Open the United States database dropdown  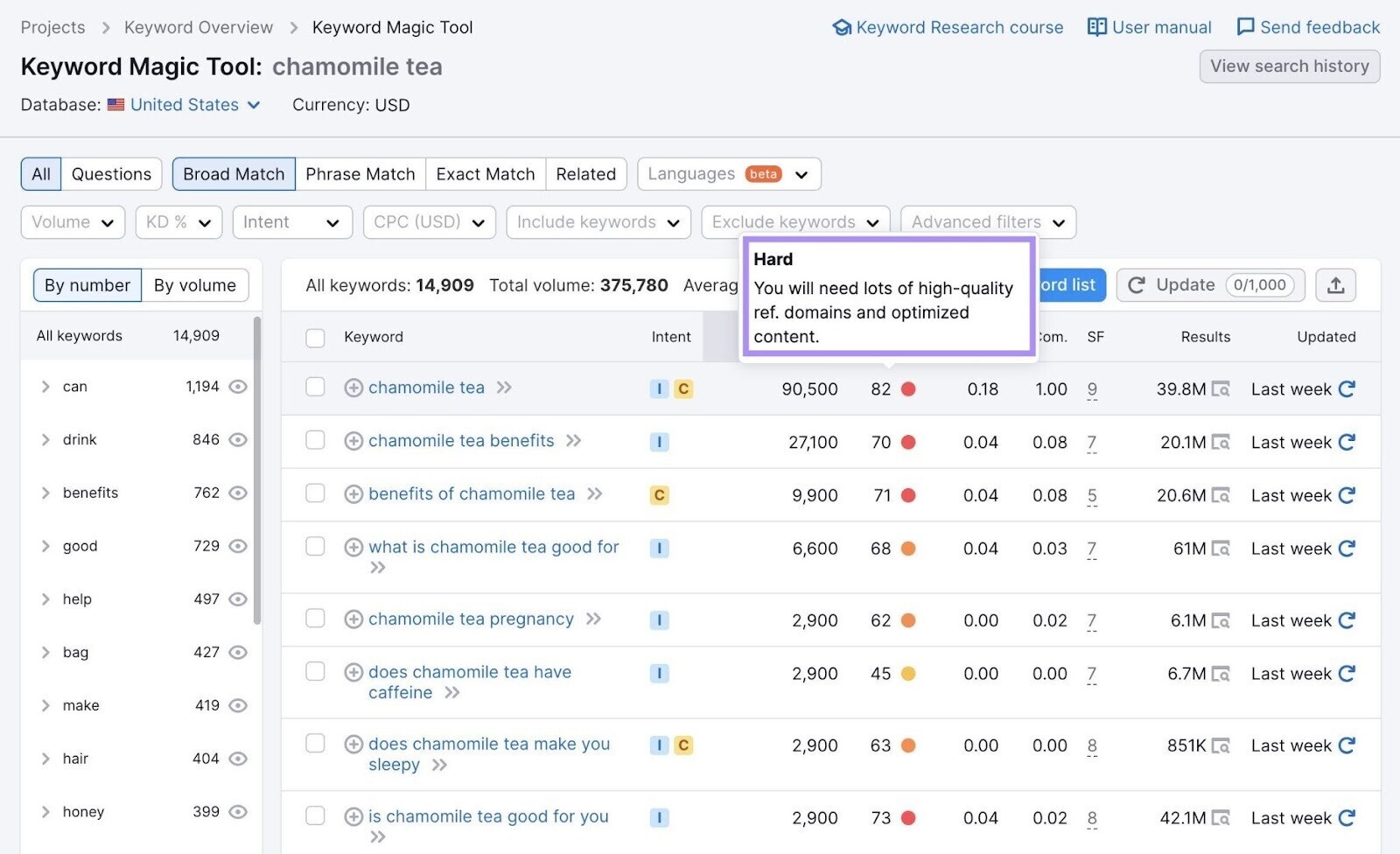click(194, 105)
